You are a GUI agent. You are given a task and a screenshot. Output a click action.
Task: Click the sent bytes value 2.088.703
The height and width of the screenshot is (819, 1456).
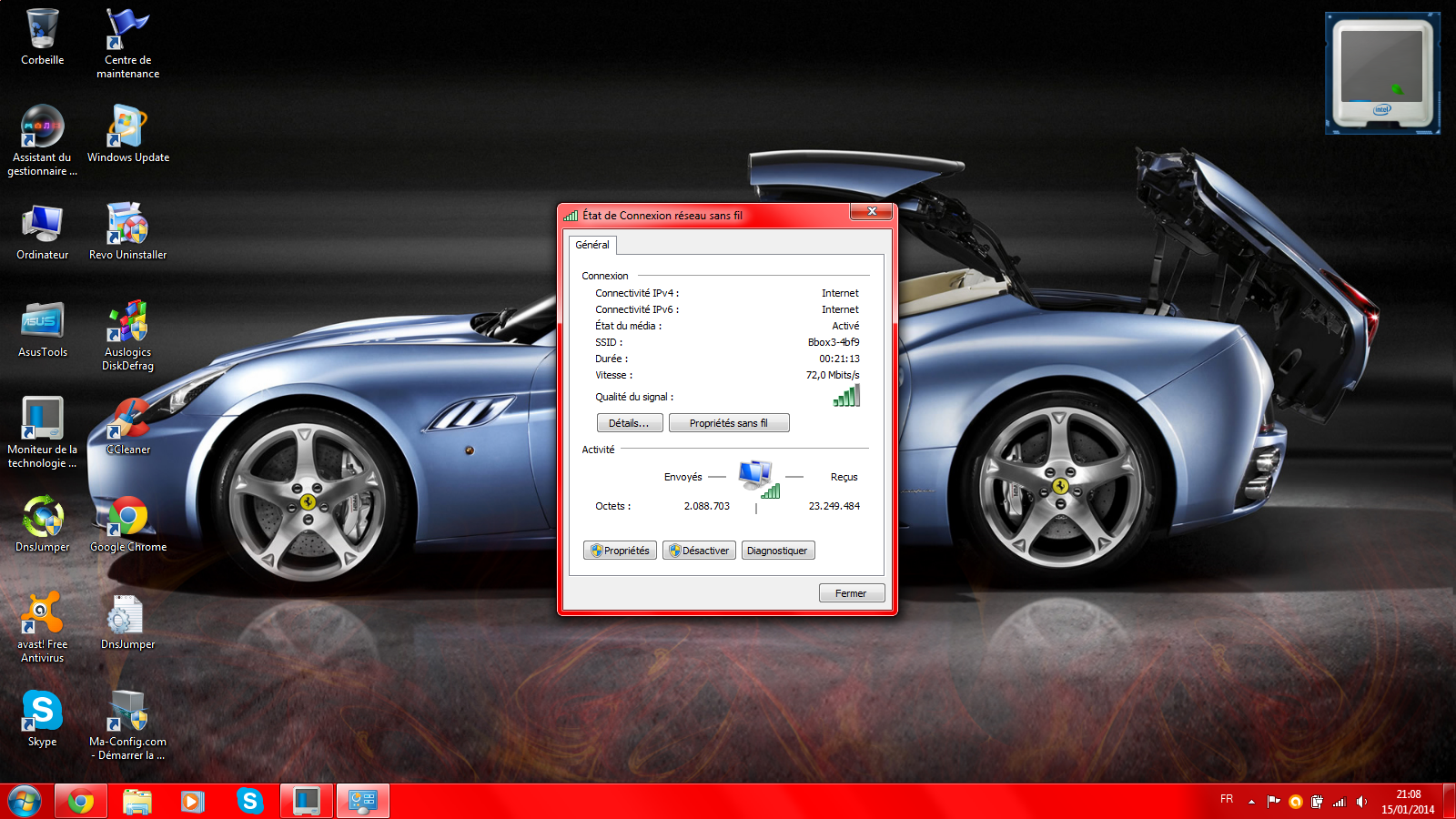[707, 506]
